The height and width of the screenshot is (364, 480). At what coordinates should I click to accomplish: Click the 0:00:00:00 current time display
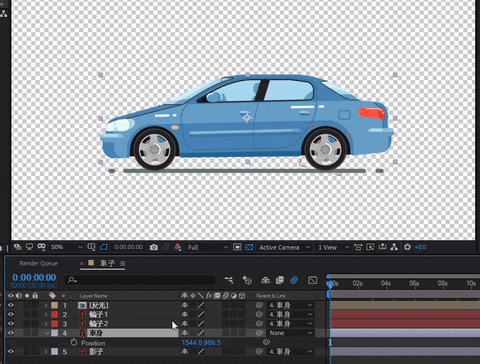(x=34, y=277)
